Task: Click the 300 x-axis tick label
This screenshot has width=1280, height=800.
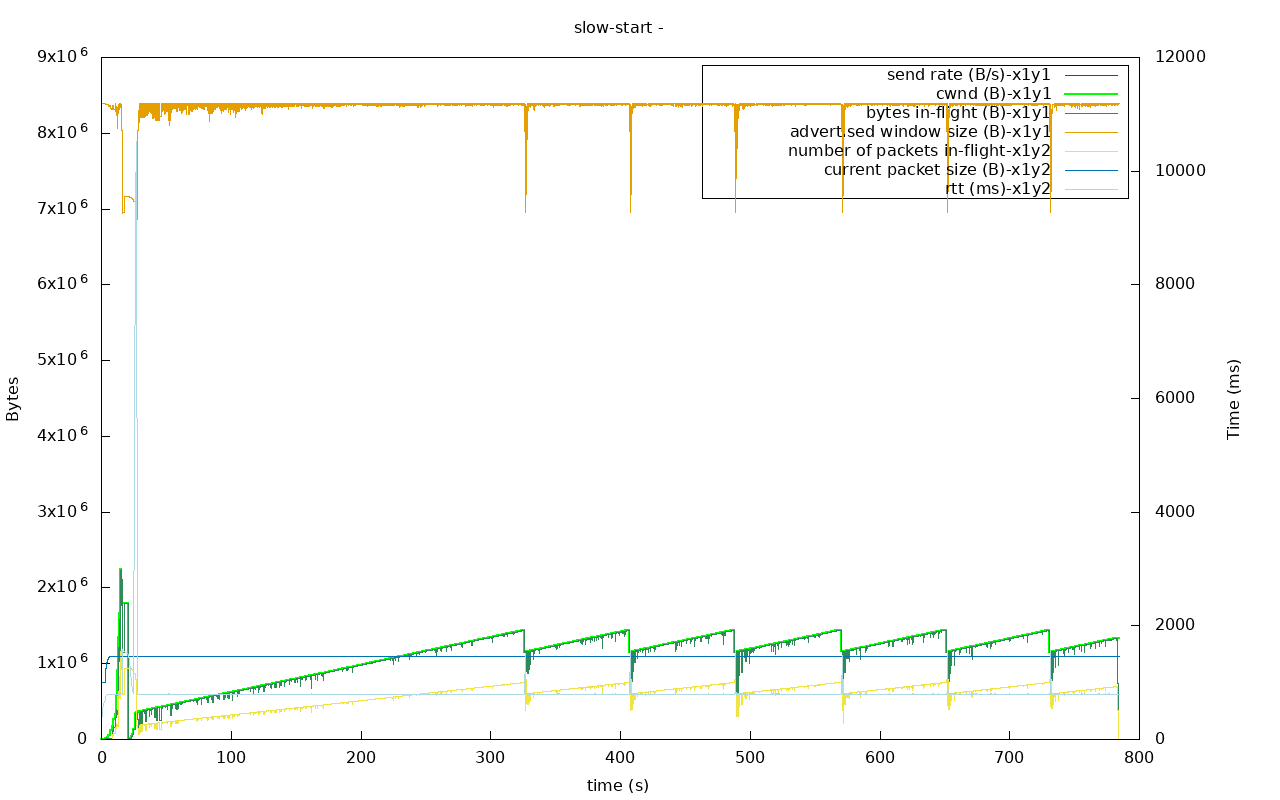Action: point(491,759)
